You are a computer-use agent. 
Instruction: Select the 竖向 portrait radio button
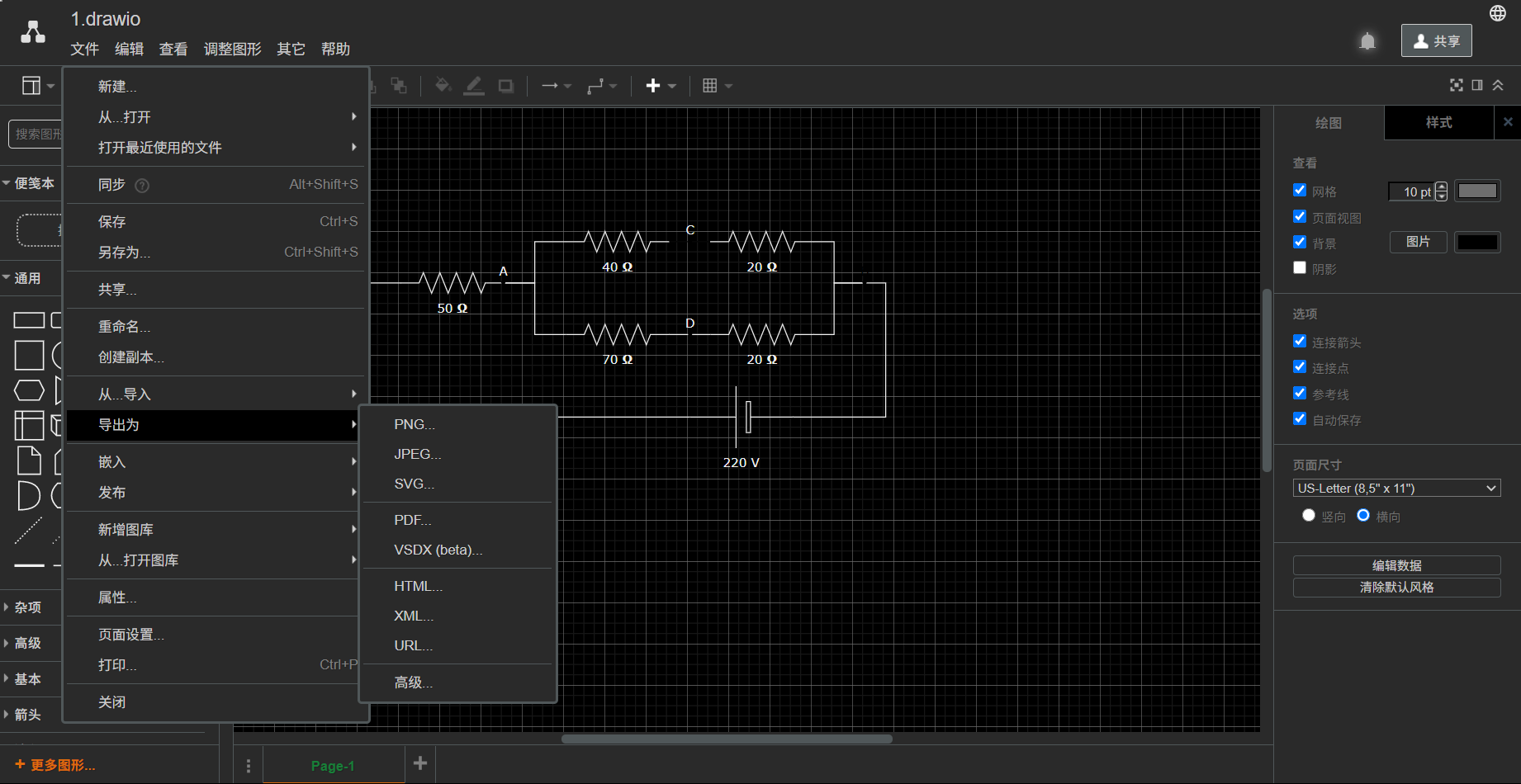(1309, 516)
